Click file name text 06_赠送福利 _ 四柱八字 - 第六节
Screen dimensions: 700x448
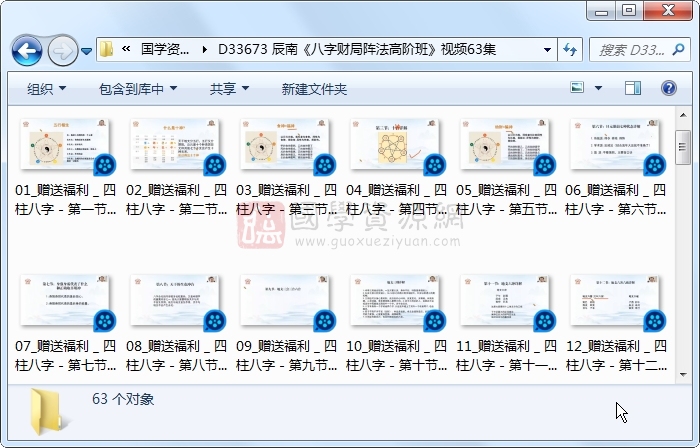pos(616,199)
